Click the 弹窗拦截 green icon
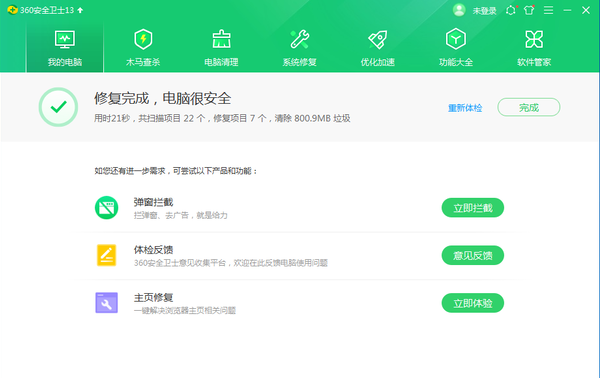This screenshot has height=378, width=600. (106, 208)
